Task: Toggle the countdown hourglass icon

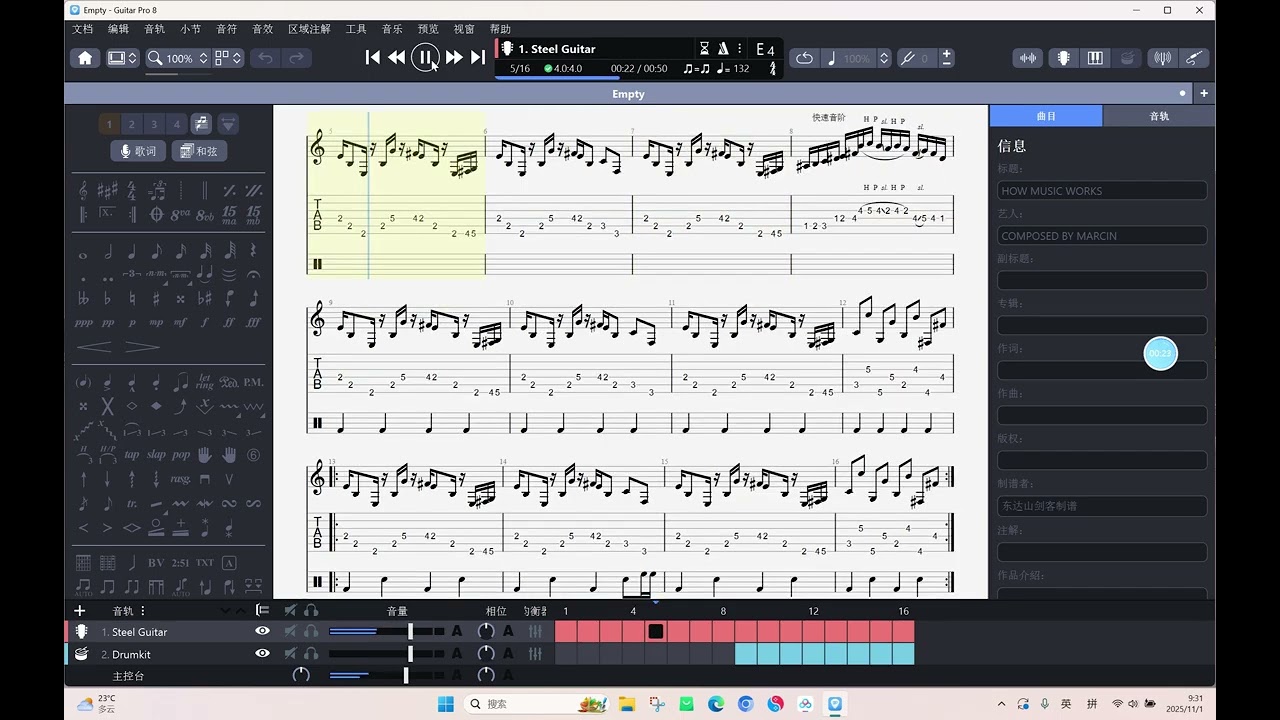Action: [704, 49]
